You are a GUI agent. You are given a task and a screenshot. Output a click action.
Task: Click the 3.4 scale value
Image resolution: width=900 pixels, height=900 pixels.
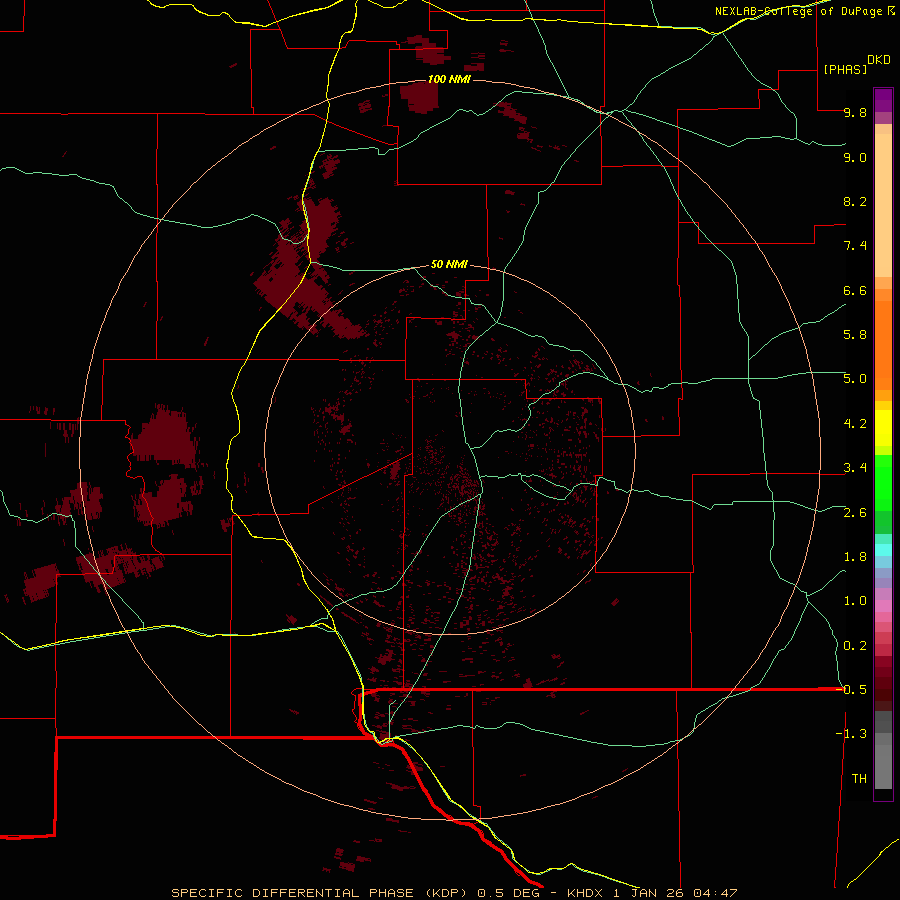pos(855,468)
